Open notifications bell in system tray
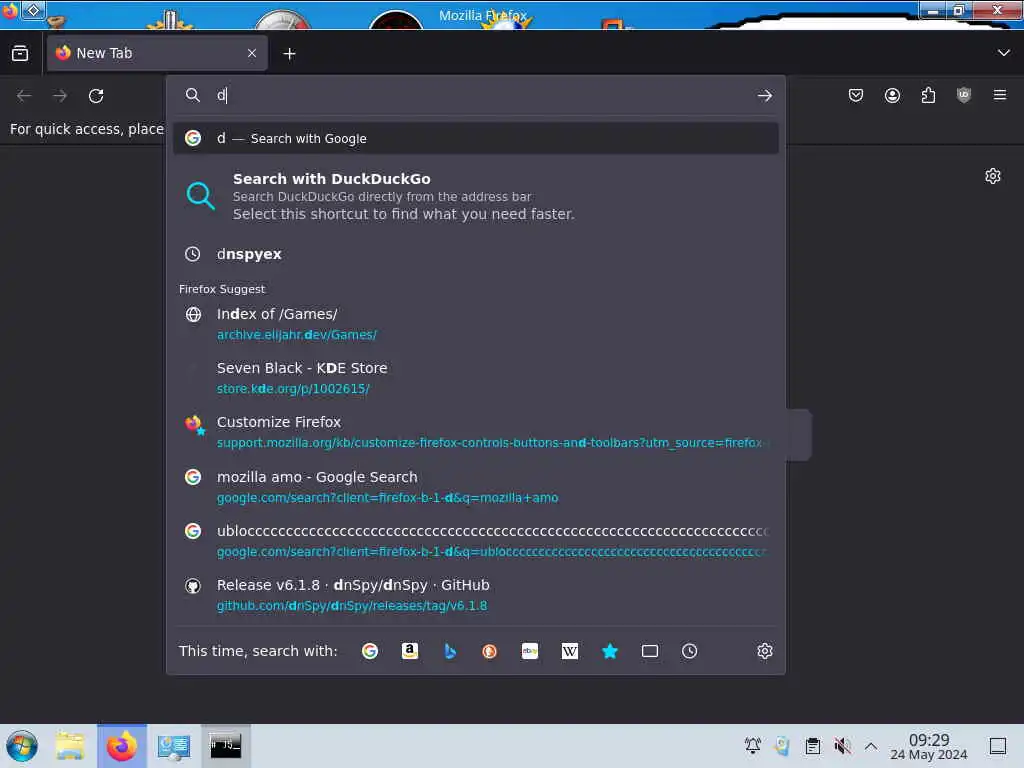1024x768 pixels. pos(752,745)
